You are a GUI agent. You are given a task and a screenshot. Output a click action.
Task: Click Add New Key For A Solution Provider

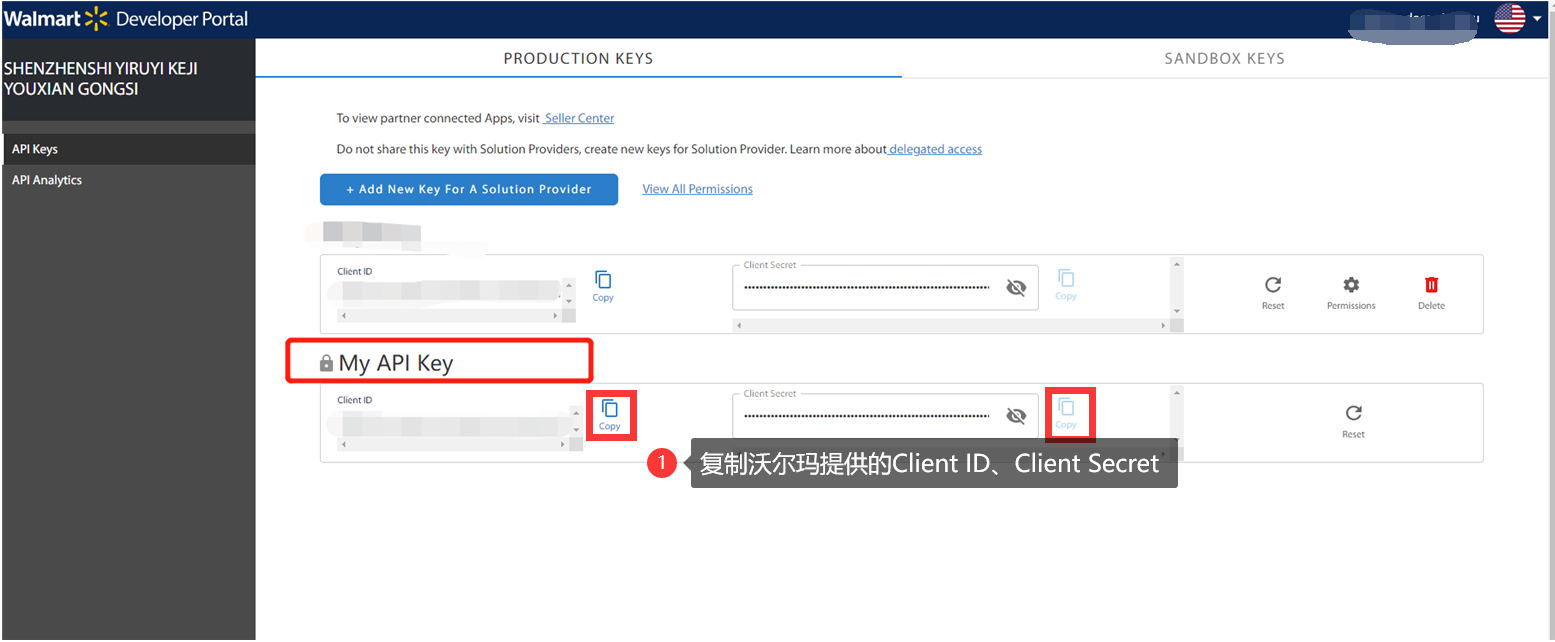[x=469, y=189]
